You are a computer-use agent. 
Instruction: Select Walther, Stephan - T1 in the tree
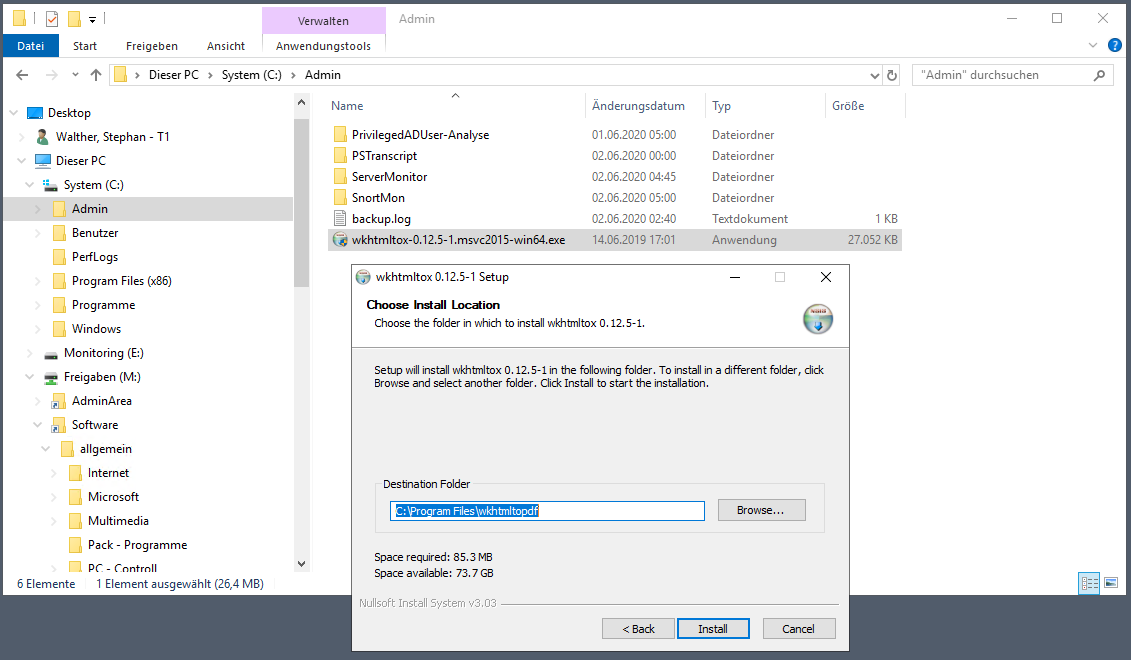point(113,137)
